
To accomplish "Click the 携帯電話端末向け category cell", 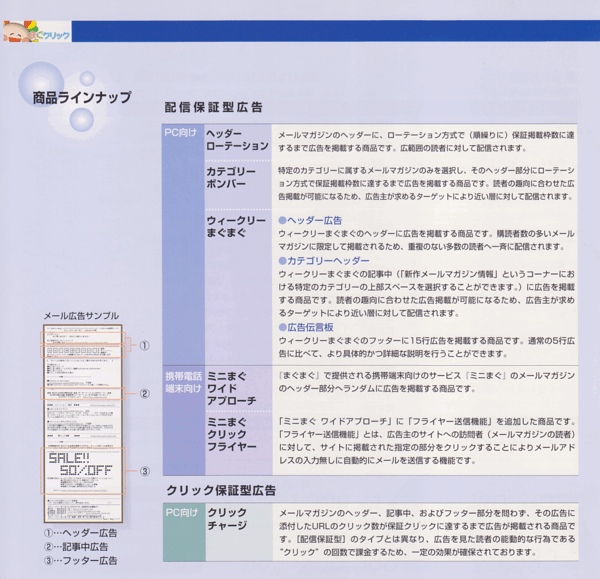I will pyautogui.click(x=184, y=383).
